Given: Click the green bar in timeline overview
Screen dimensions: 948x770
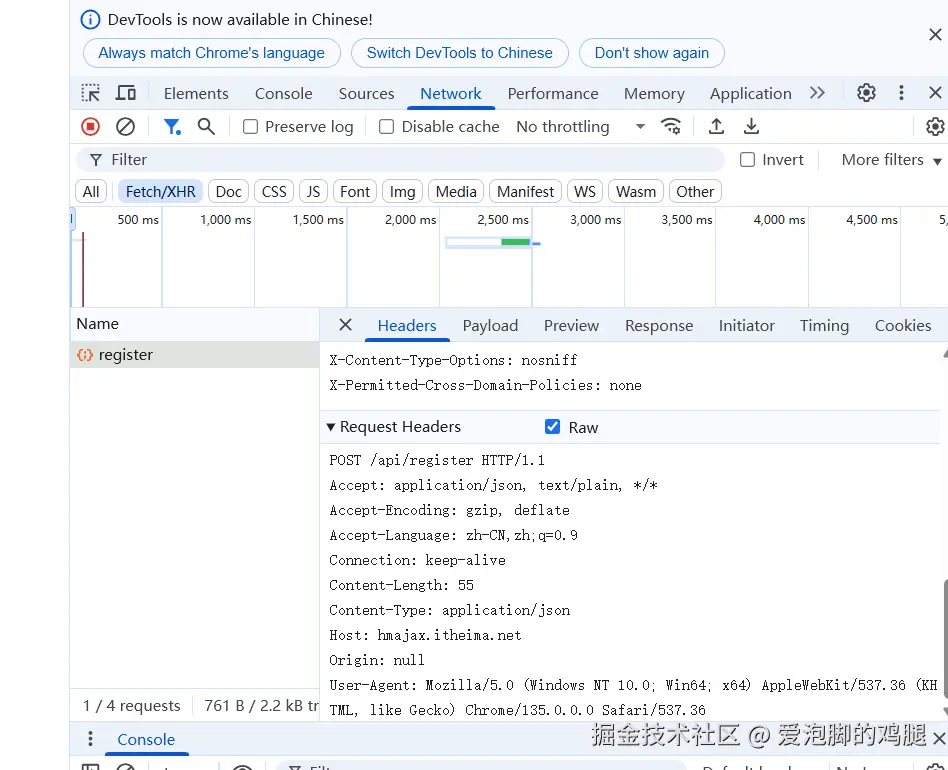Looking at the screenshot, I should 515,242.
